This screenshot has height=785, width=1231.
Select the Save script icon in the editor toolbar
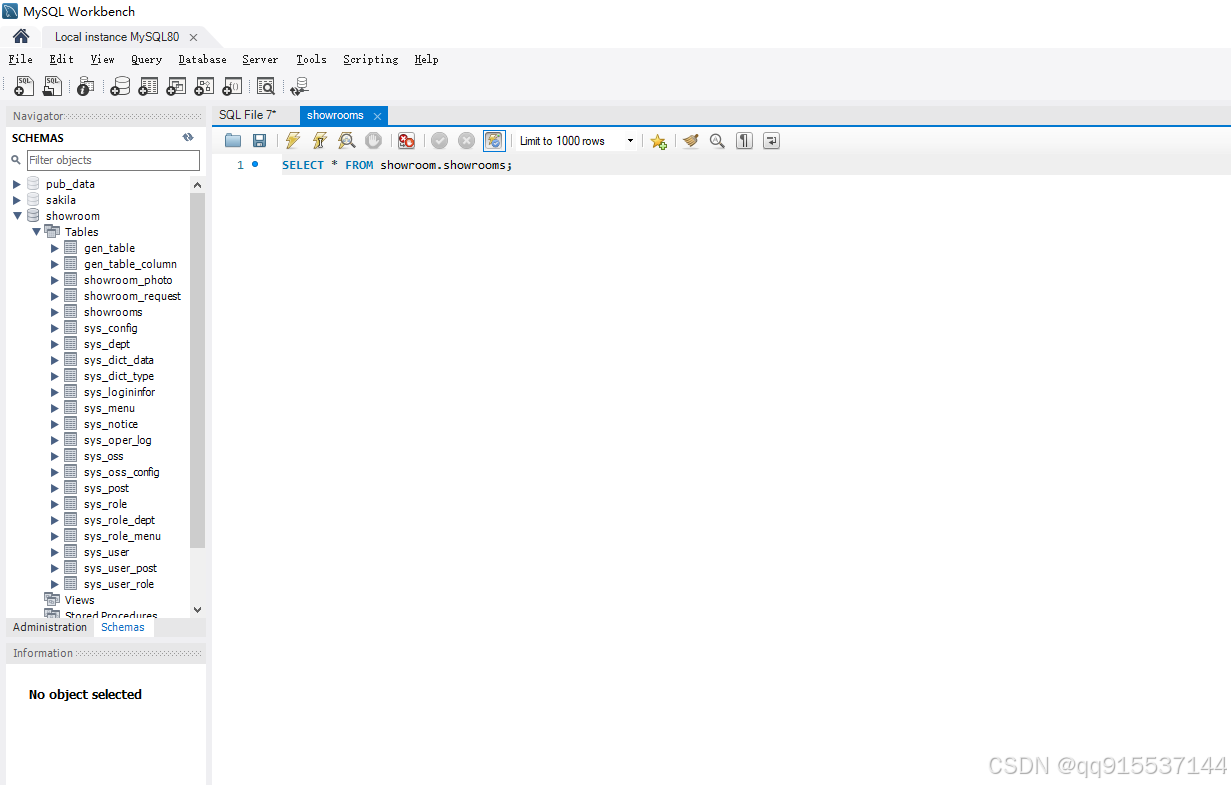coord(259,140)
